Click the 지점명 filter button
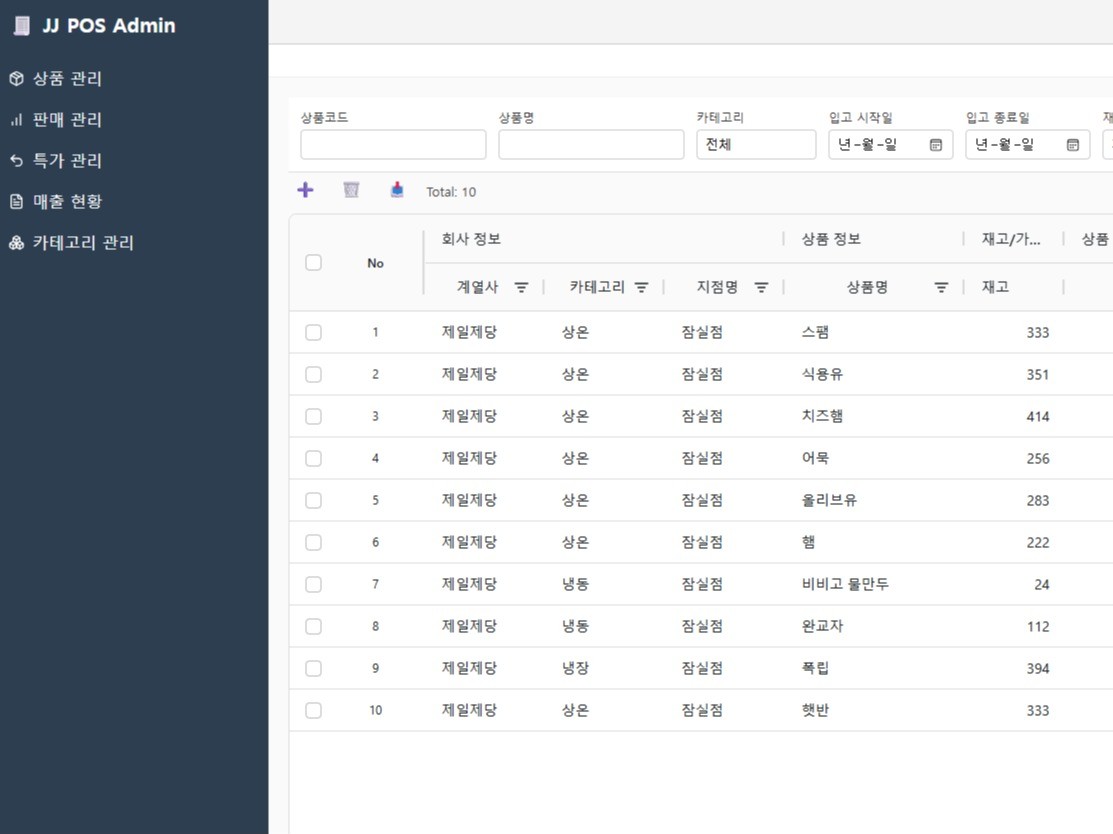1113x834 pixels. 761,287
